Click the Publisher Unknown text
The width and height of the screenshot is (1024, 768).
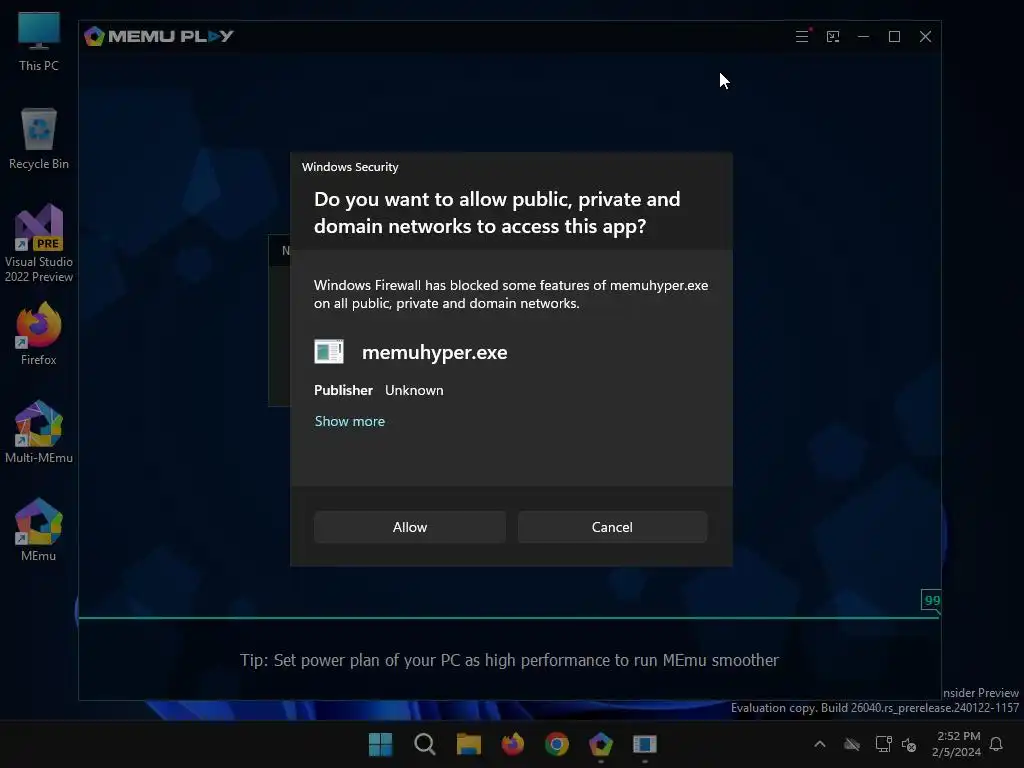coord(379,390)
